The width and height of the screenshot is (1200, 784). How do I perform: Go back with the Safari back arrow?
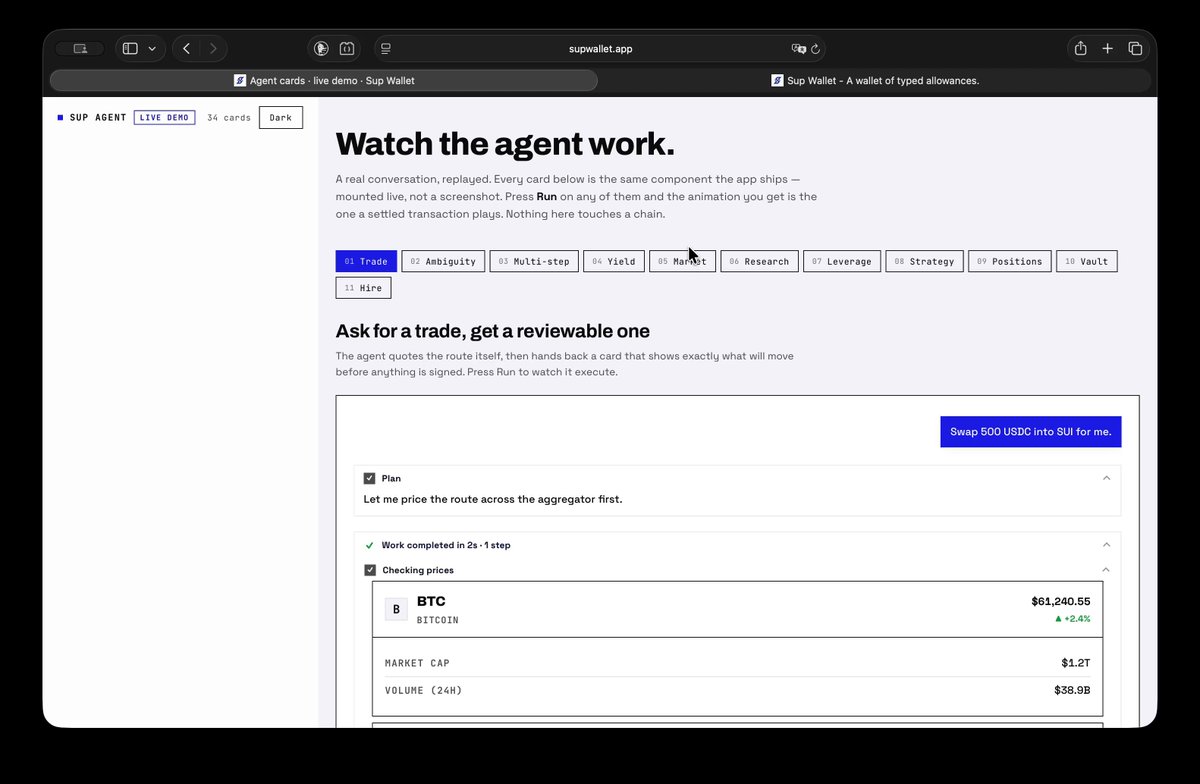186,48
